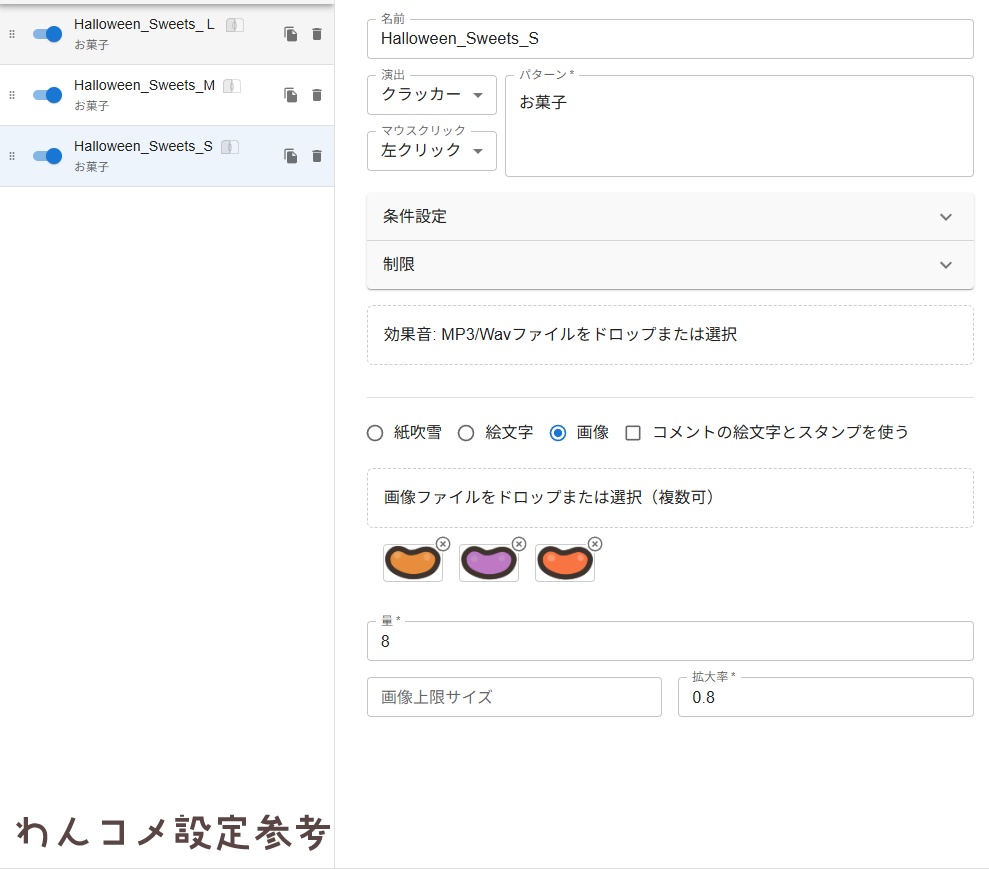Click the 効果音 MP3/Wav file select area
989x869 pixels.
(x=669, y=335)
